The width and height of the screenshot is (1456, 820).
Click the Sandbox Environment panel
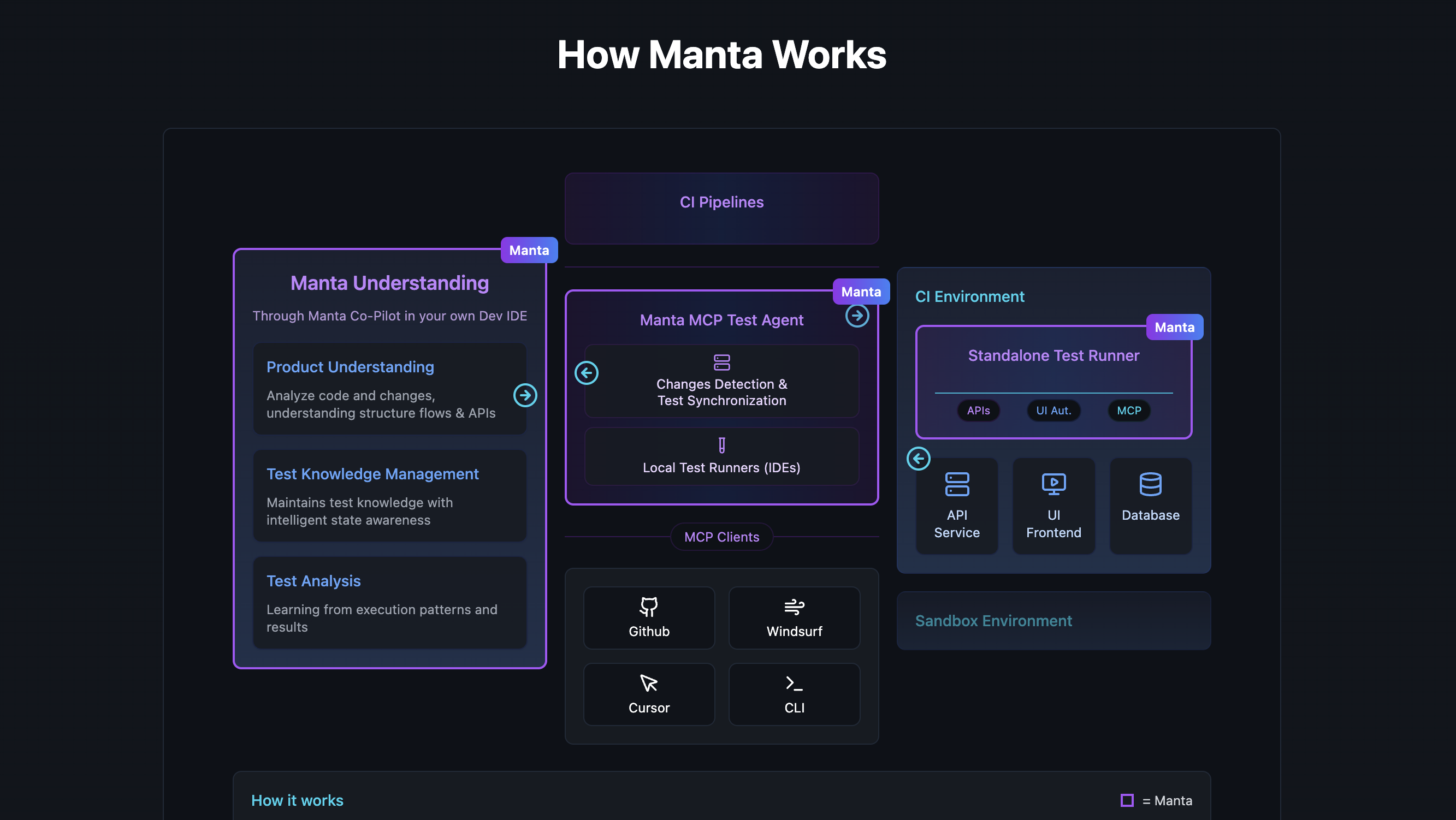(1053, 620)
